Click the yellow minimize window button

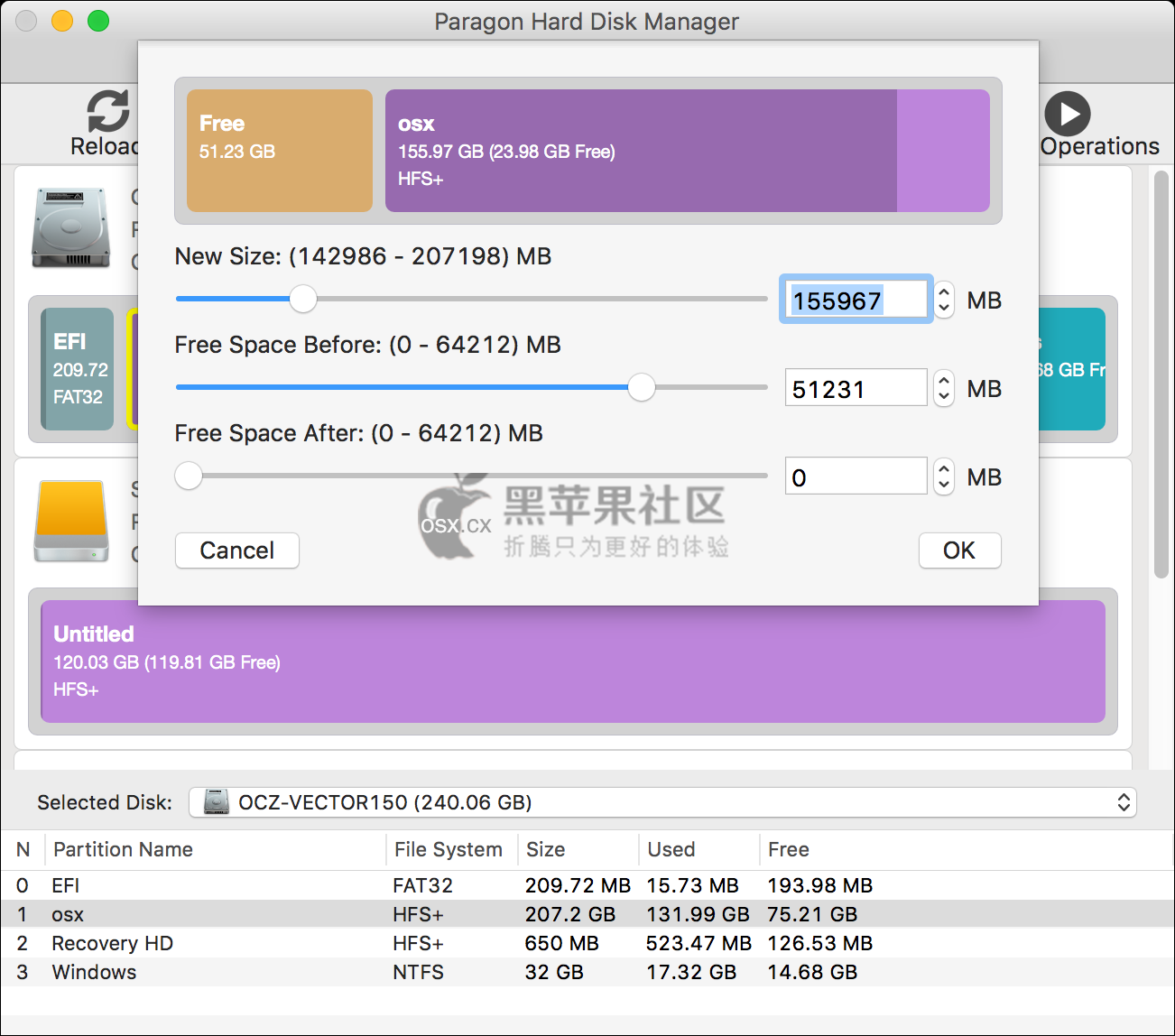62,21
